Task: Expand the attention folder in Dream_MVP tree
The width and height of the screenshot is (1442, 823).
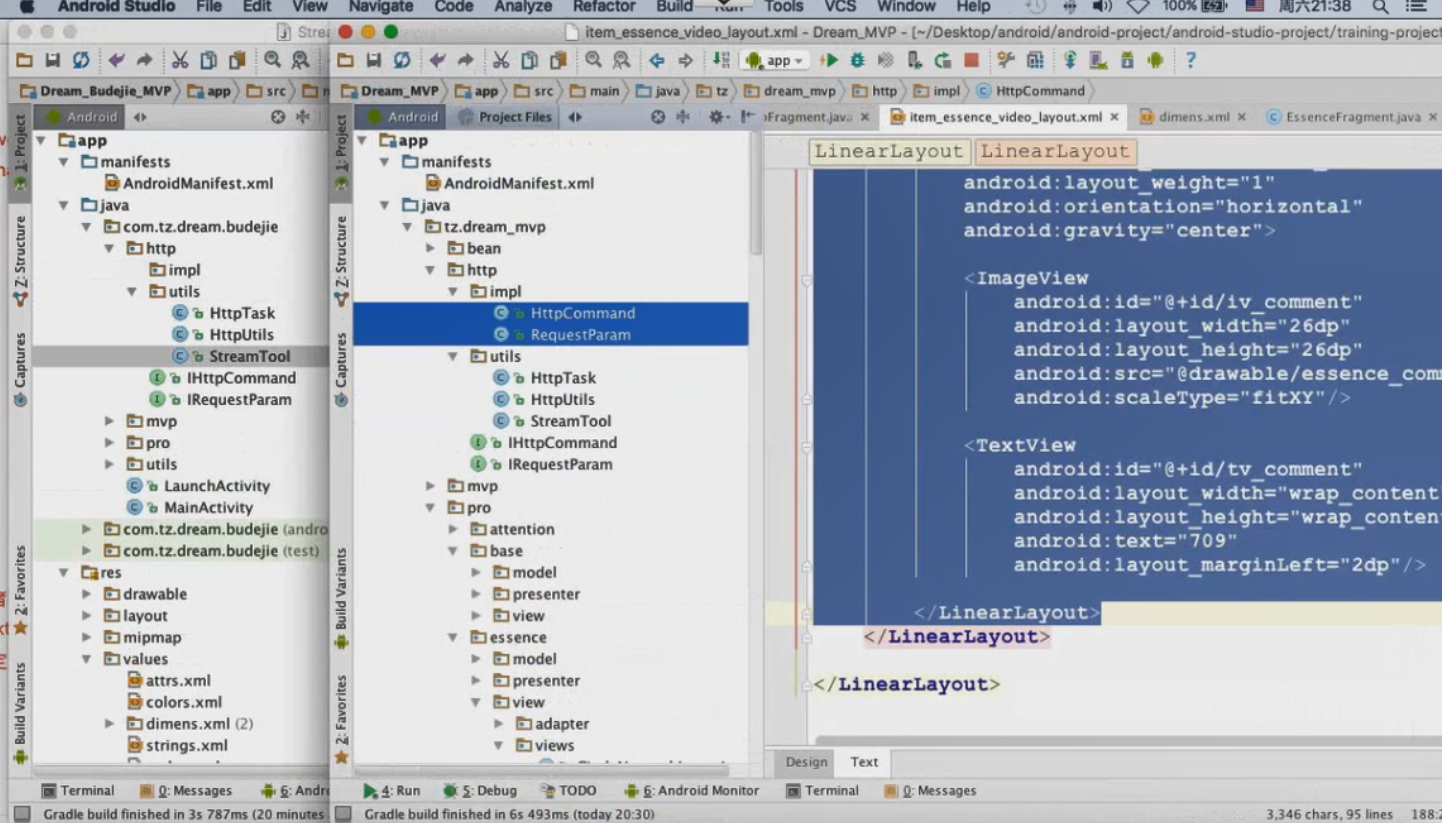Action: (x=452, y=529)
